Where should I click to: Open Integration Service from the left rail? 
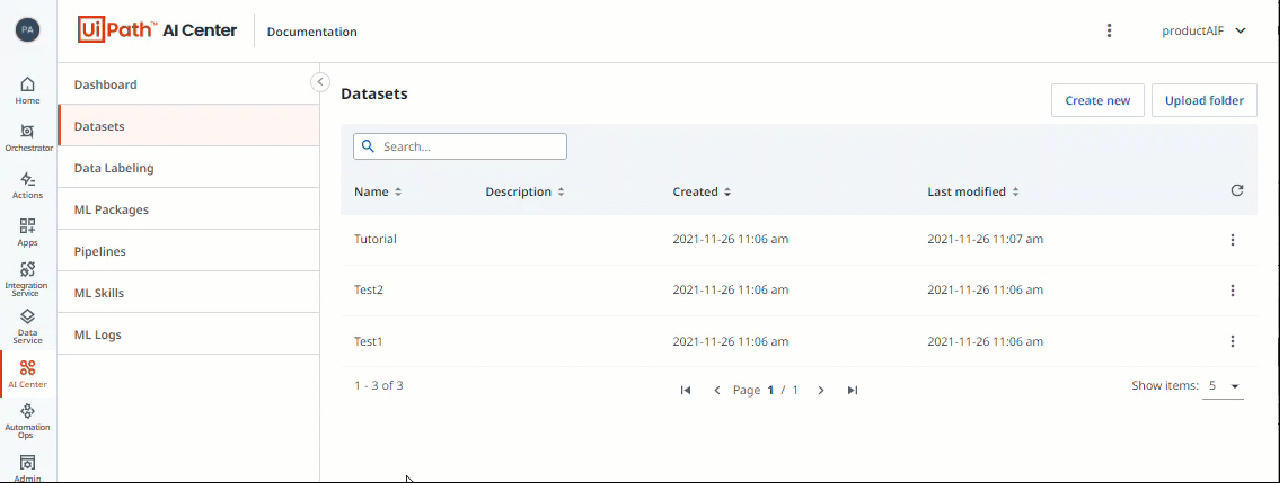coord(27,279)
